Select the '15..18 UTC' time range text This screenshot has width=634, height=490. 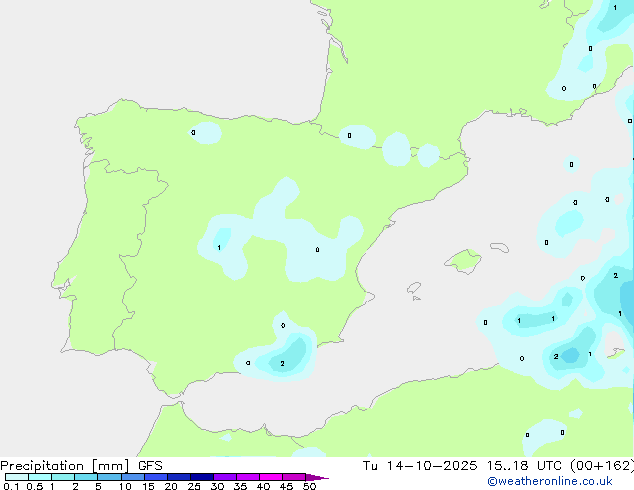(x=524, y=466)
